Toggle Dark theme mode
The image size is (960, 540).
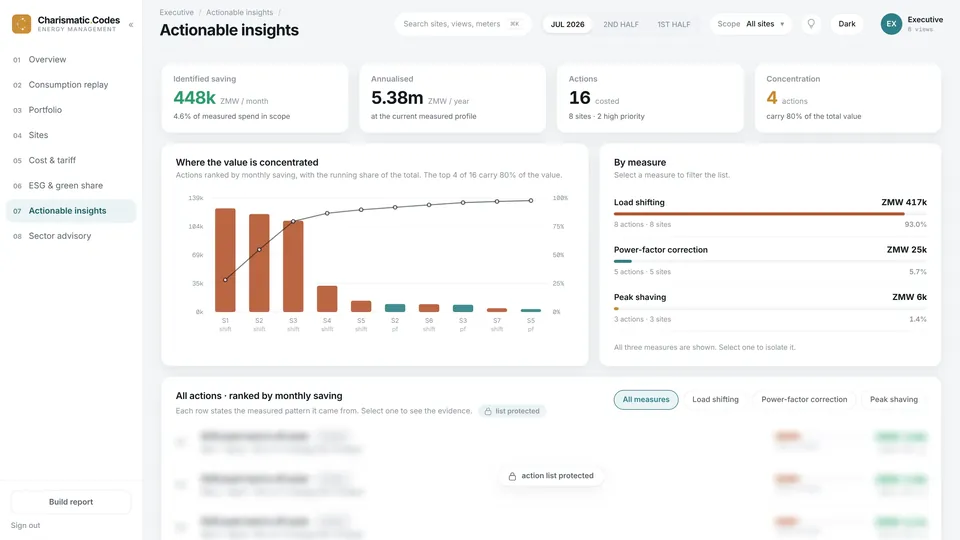(847, 24)
